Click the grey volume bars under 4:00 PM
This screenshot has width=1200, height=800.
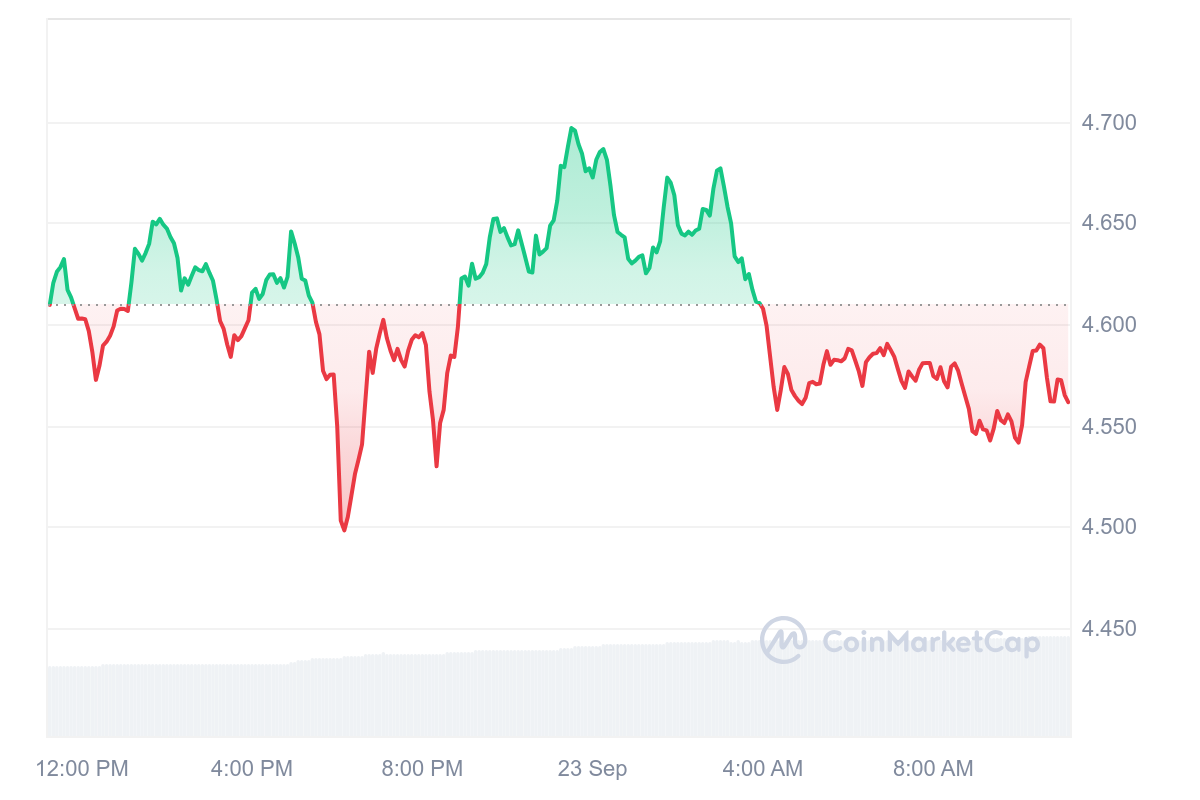[x=252, y=700]
